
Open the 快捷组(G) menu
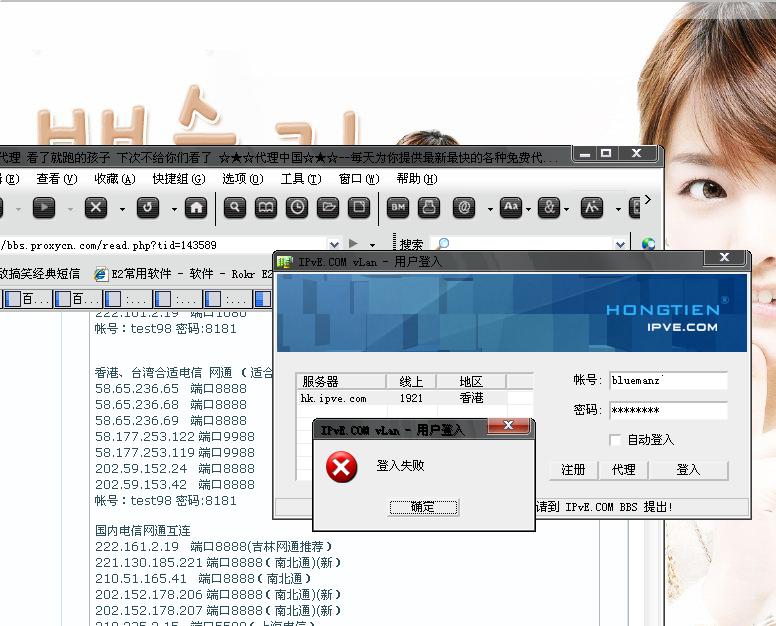coord(179,179)
